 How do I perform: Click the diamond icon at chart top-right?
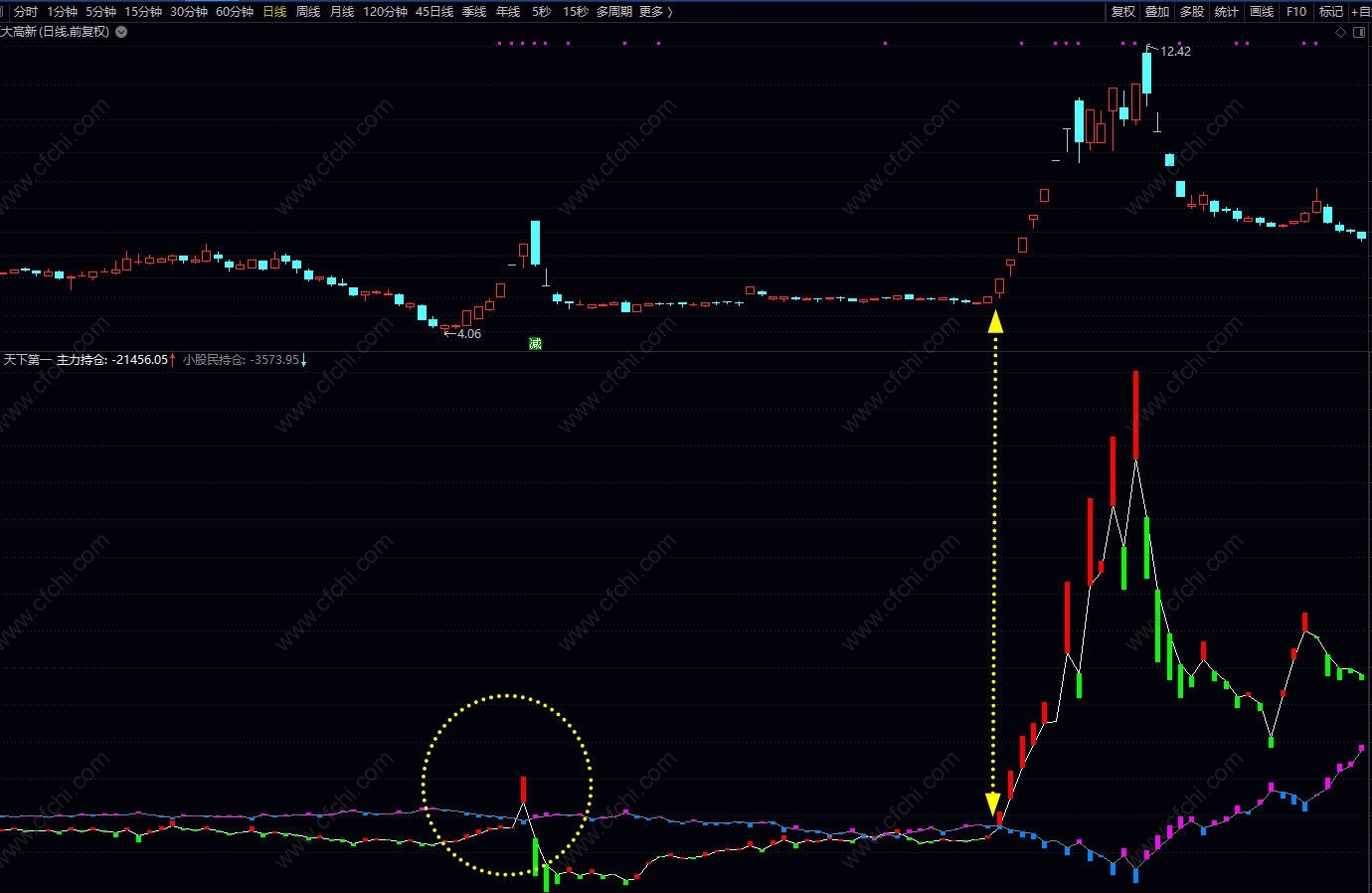(1340, 32)
